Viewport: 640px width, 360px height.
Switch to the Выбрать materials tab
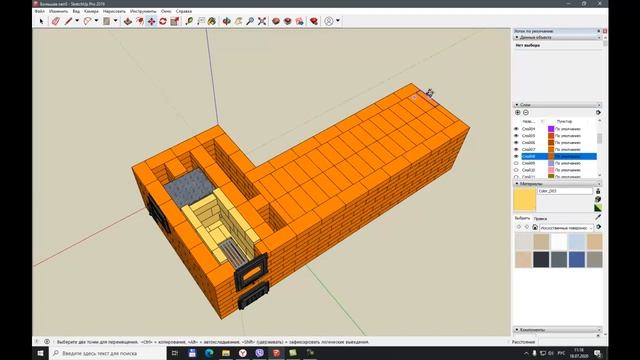522,218
